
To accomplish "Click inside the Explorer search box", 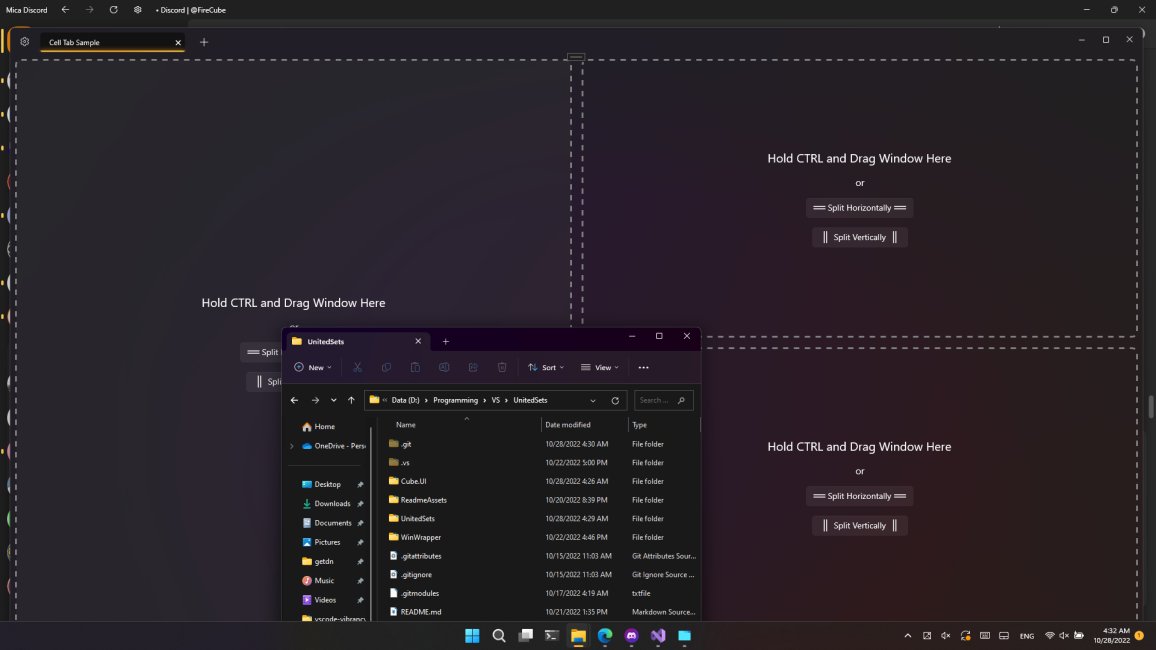I will point(660,400).
